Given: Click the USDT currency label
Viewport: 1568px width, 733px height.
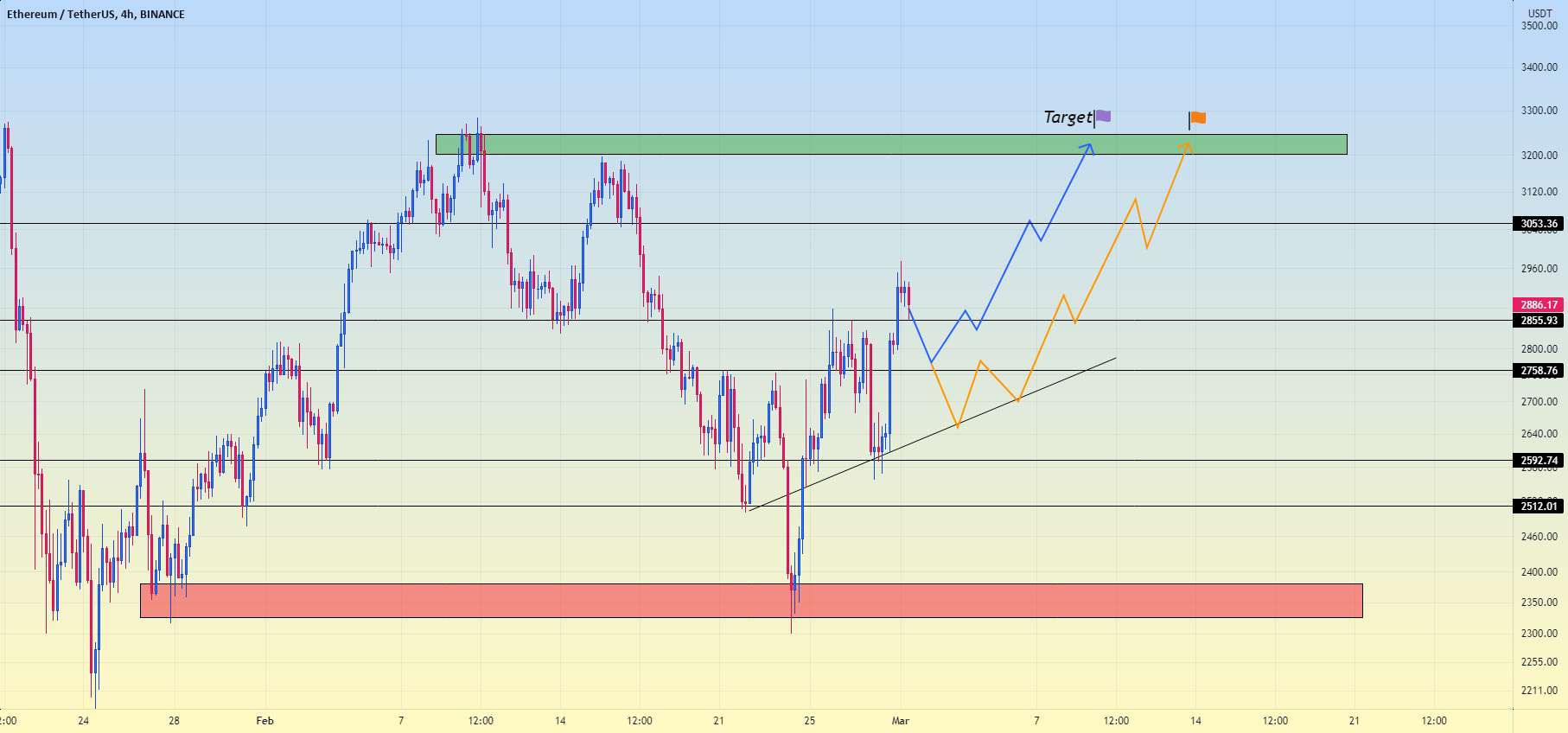Looking at the screenshot, I should point(1540,14).
